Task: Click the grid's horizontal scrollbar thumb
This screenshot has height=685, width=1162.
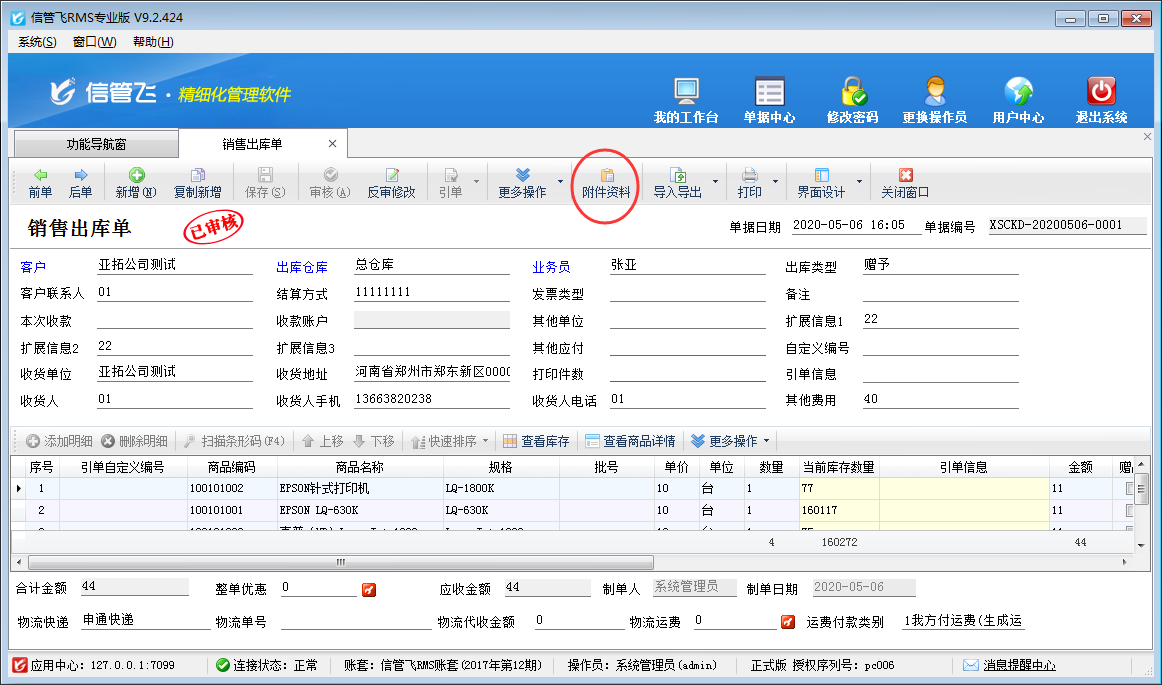Action: [x=340, y=562]
